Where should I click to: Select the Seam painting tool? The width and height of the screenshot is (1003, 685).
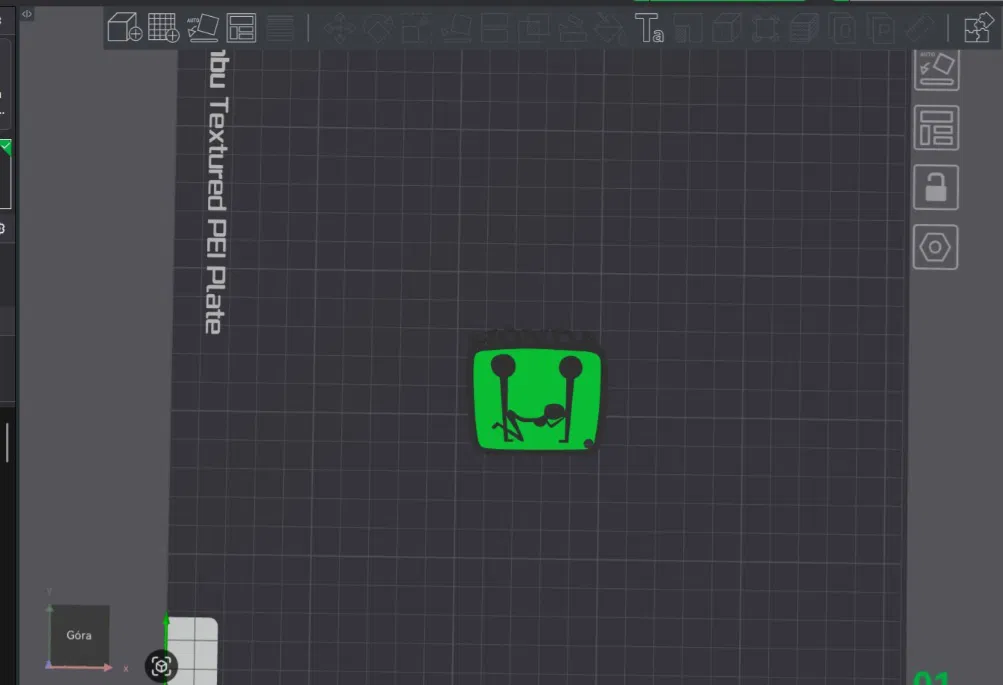point(610,28)
